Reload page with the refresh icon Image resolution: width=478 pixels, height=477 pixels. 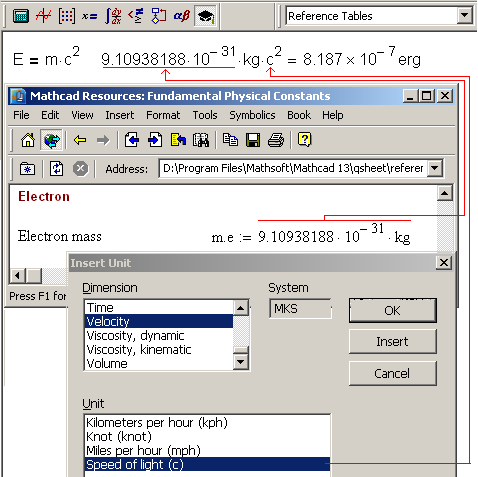pyautogui.click(x=57, y=169)
